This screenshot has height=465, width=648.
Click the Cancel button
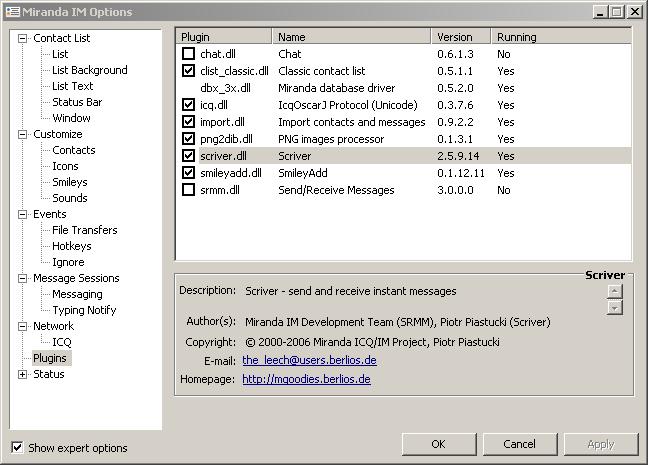click(519, 444)
